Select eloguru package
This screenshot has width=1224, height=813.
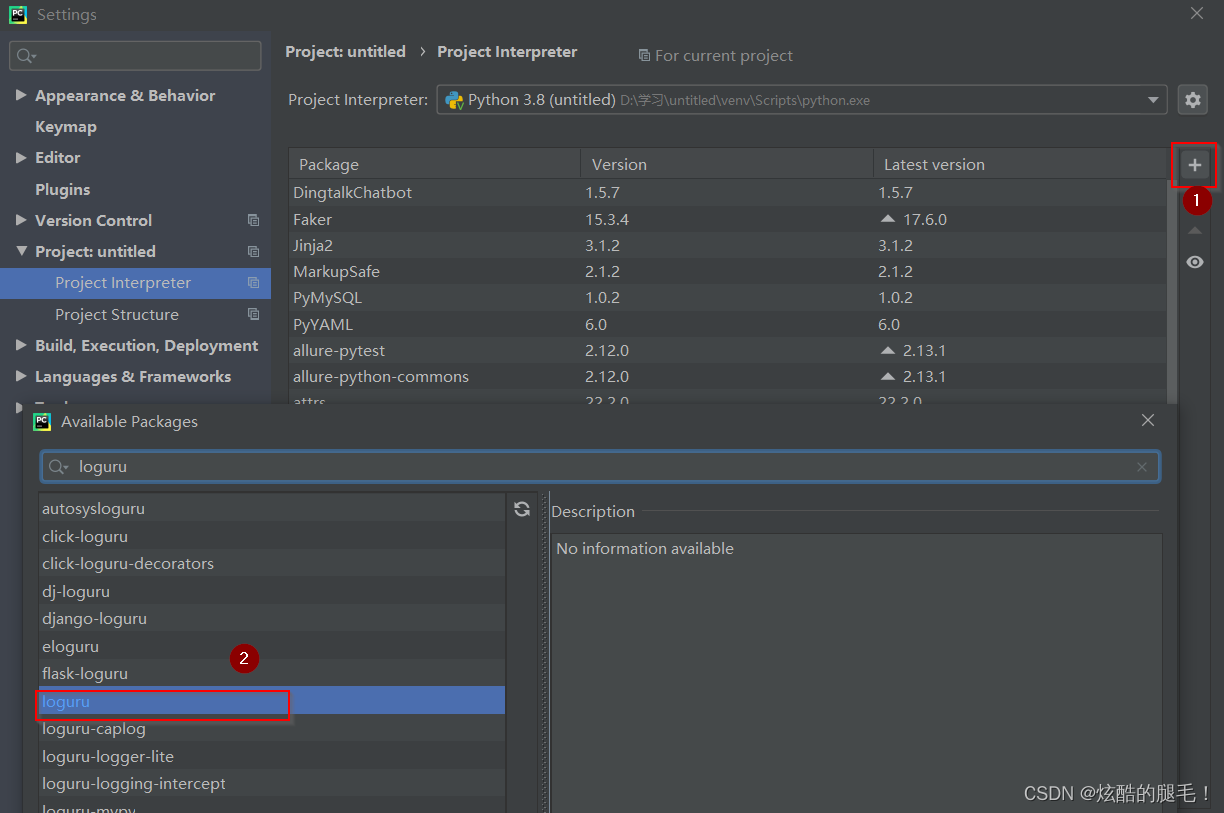pos(272,646)
